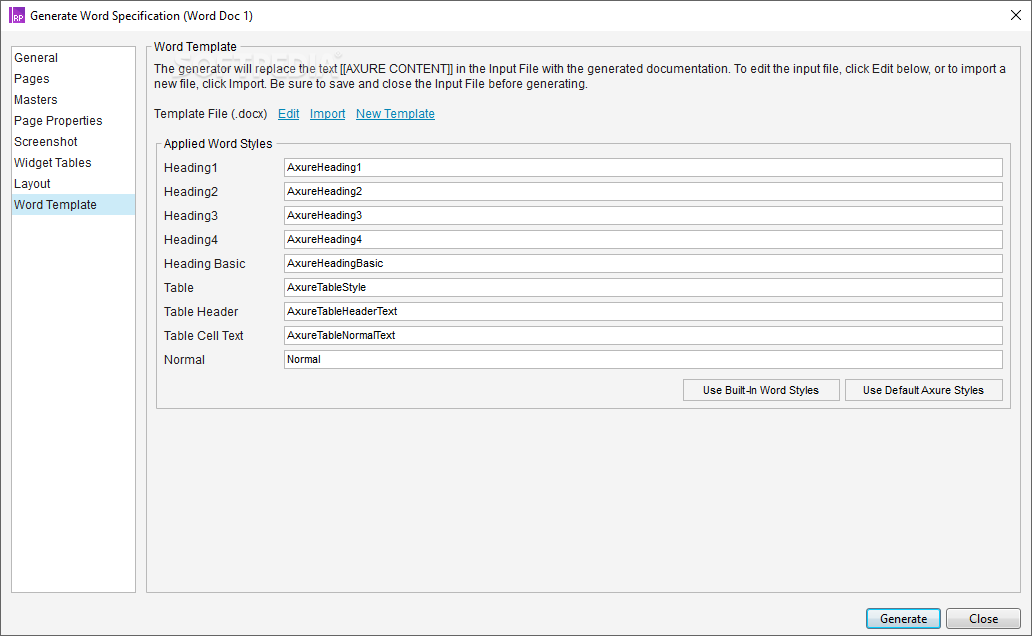1032x636 pixels.
Task: Switch to Widget Tables section
Action: [73, 163]
